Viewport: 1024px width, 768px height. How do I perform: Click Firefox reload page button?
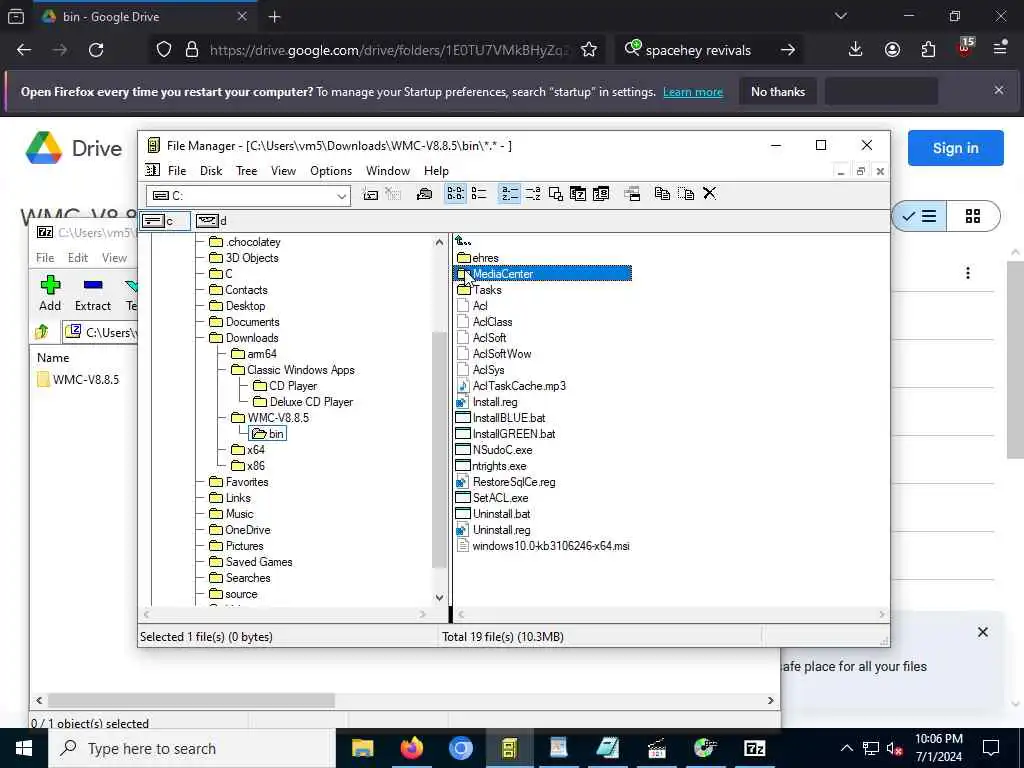(x=96, y=50)
